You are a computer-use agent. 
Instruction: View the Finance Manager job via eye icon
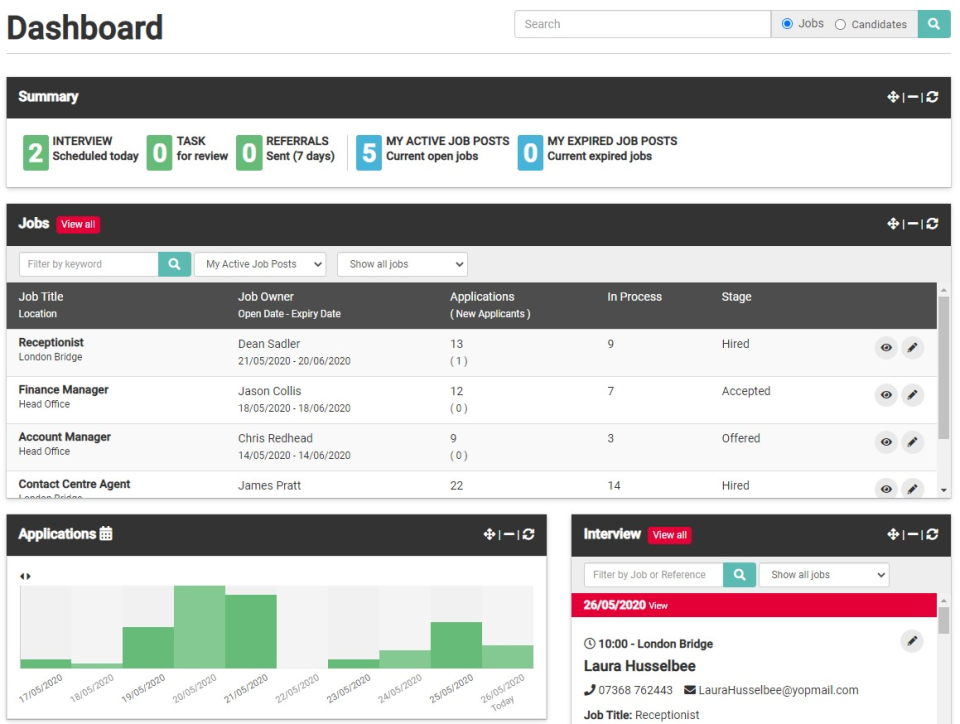(x=886, y=395)
